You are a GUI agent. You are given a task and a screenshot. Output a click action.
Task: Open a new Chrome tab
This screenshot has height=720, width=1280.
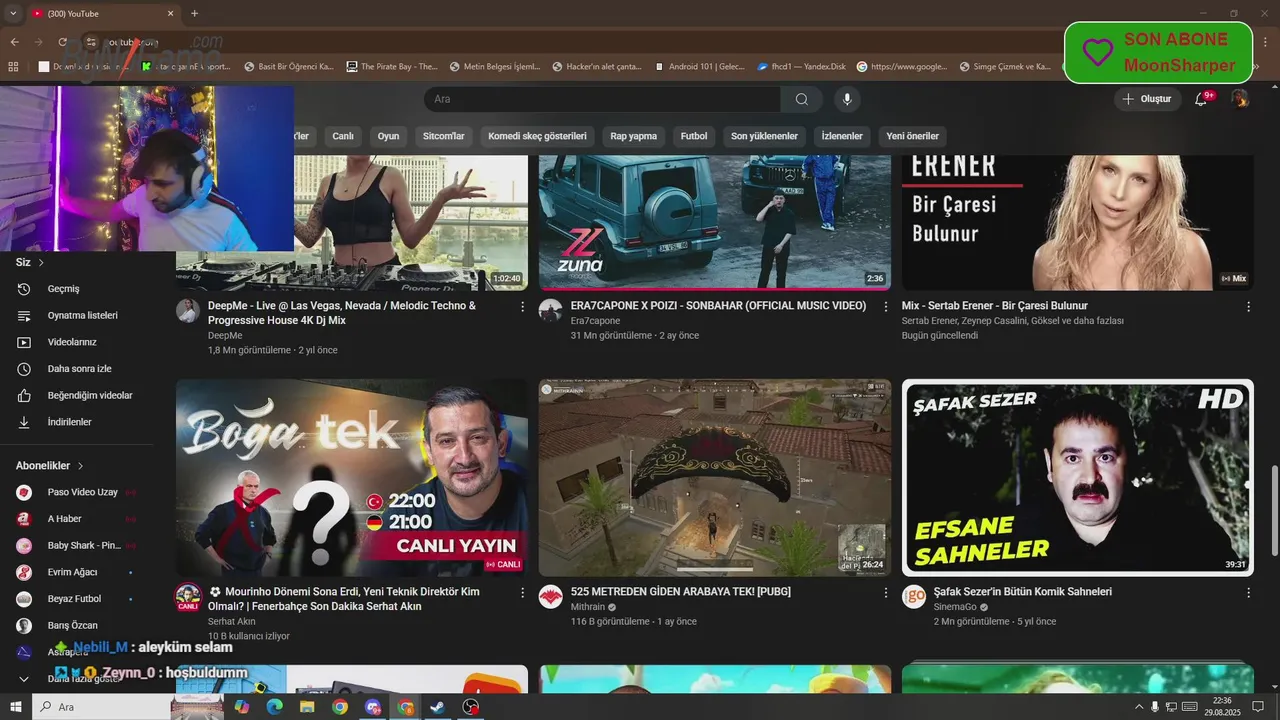194,14
